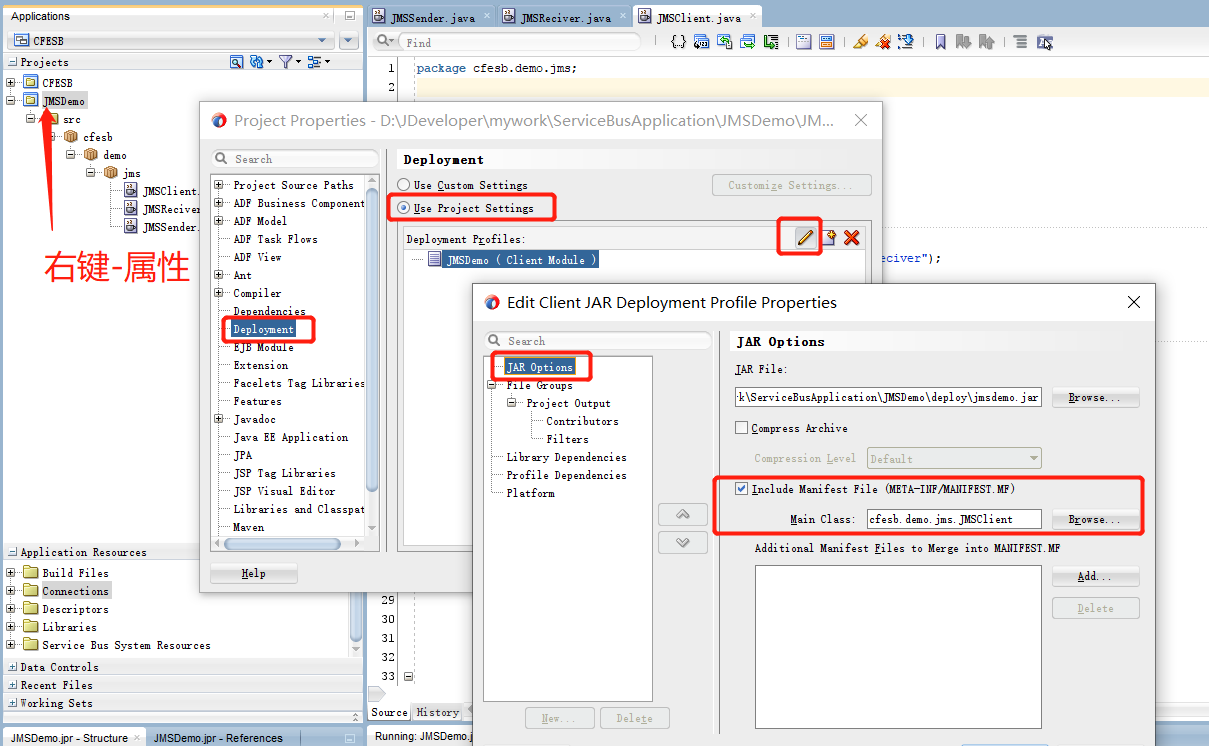Expand the Compiler node in properties tree
1209x746 pixels.
pyautogui.click(x=219, y=293)
